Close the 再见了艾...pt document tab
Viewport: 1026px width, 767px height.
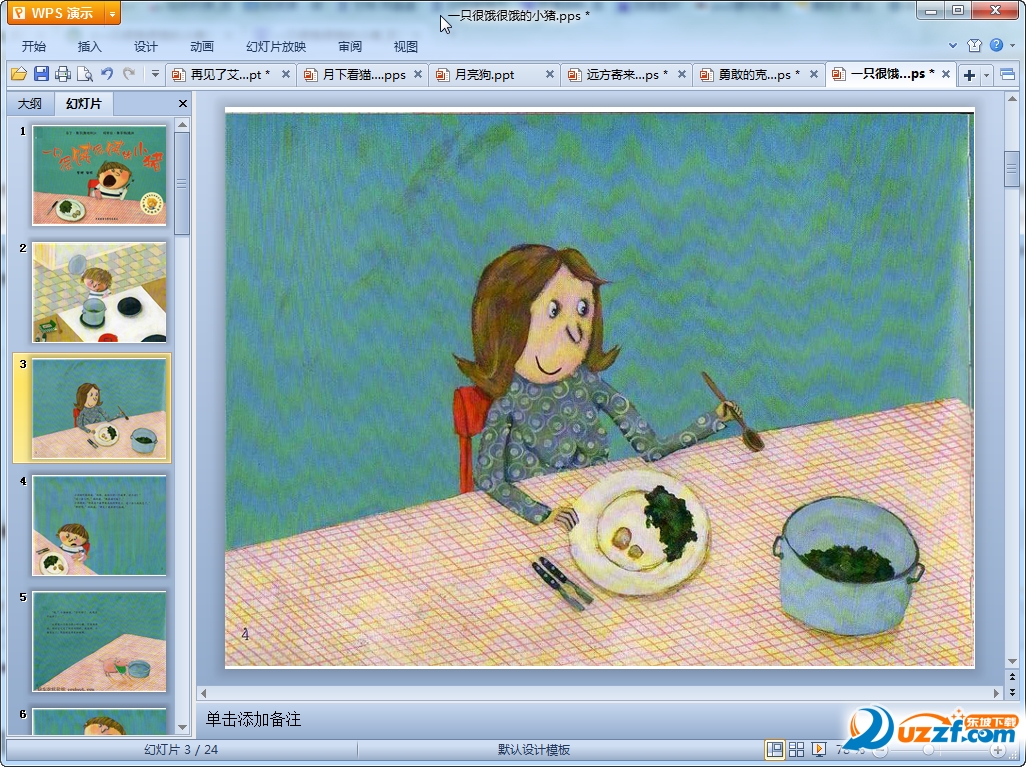[x=286, y=75]
